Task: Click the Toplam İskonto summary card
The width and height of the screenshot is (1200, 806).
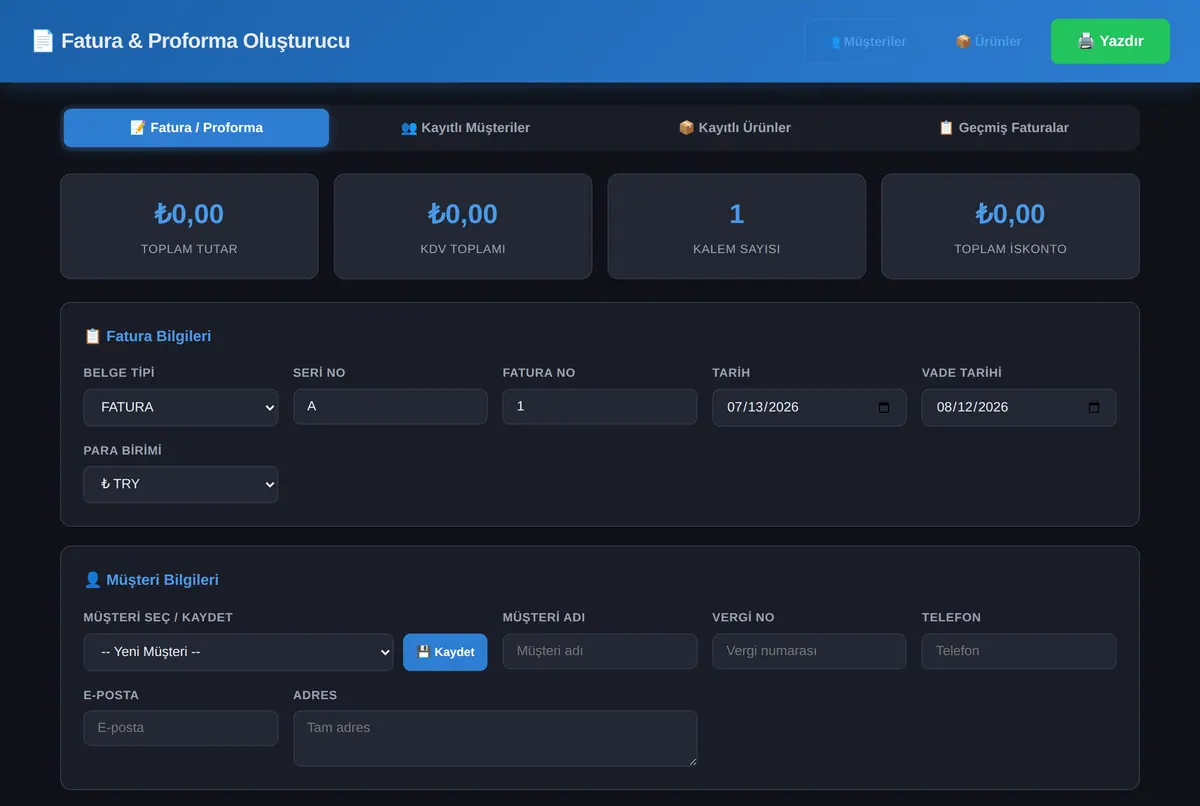Action: 1010,226
